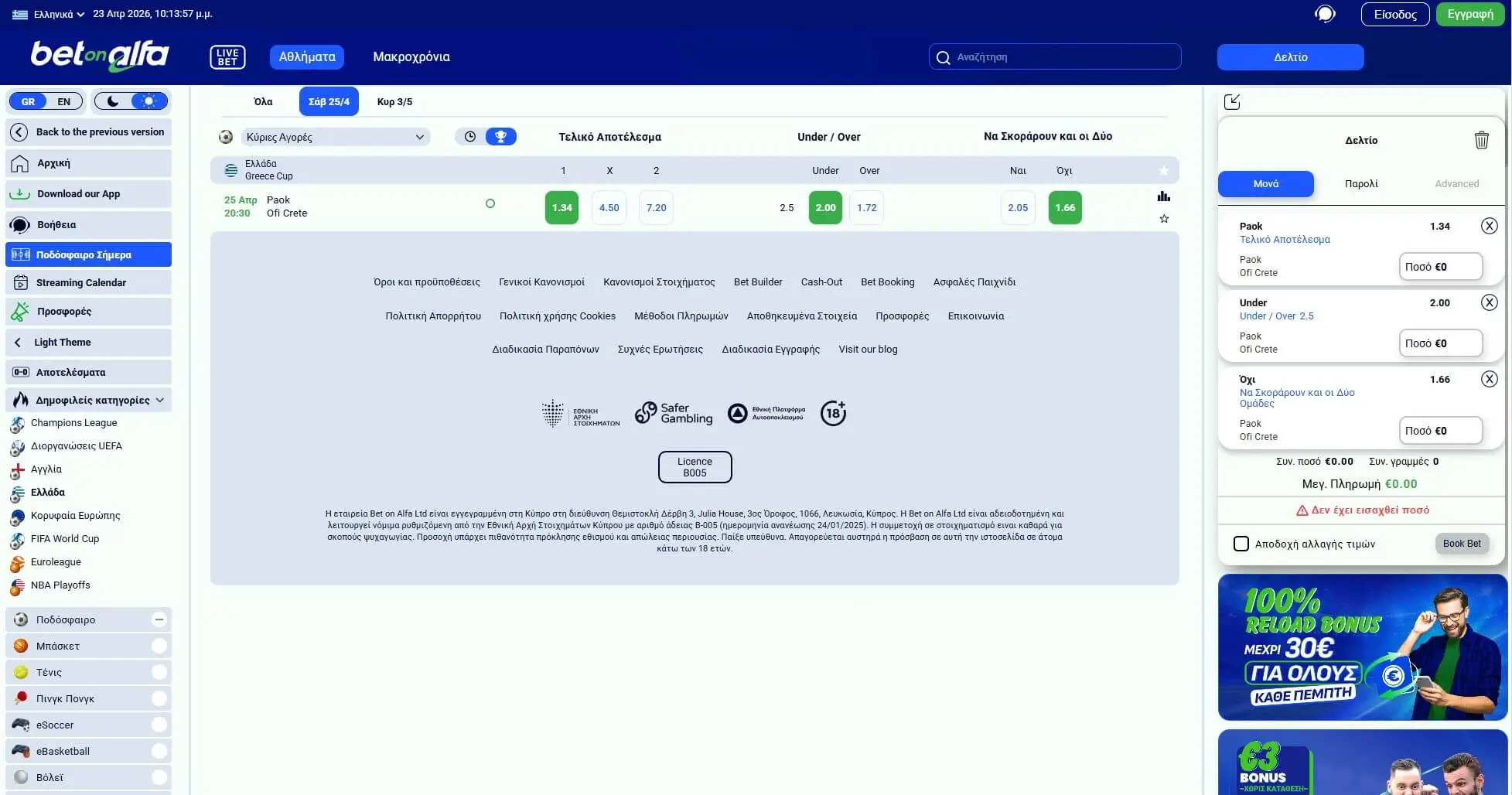Open the Ελληνικά language dropdown
1512x795 pixels.
coord(49,14)
